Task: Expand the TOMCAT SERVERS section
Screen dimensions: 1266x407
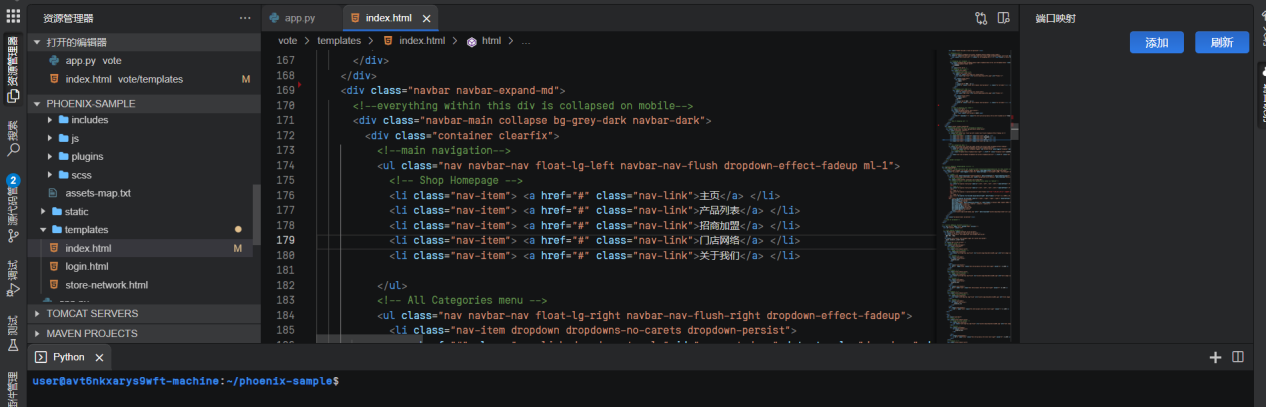Action: point(38,314)
